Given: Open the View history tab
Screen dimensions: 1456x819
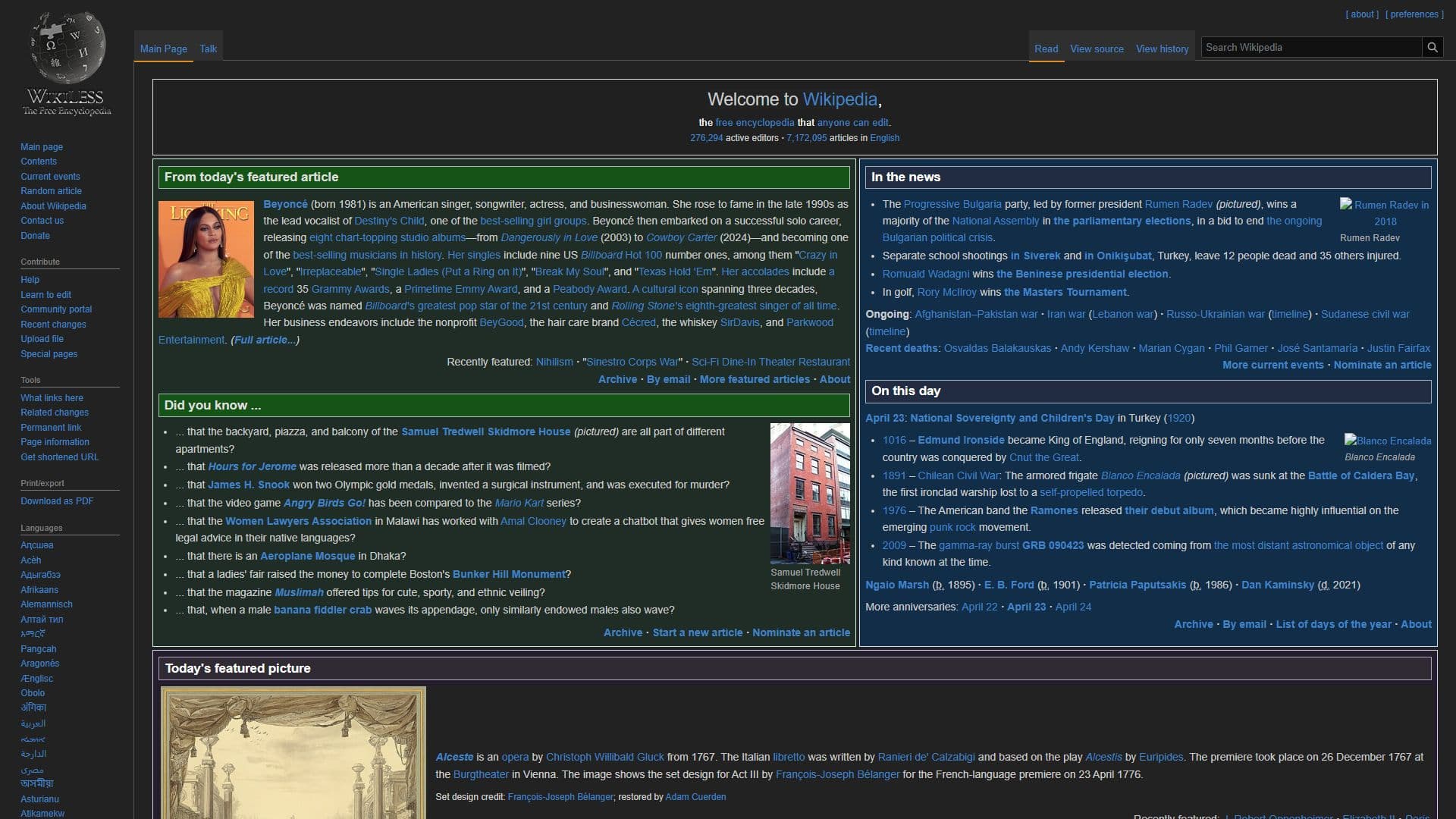Looking at the screenshot, I should pos(1163,49).
